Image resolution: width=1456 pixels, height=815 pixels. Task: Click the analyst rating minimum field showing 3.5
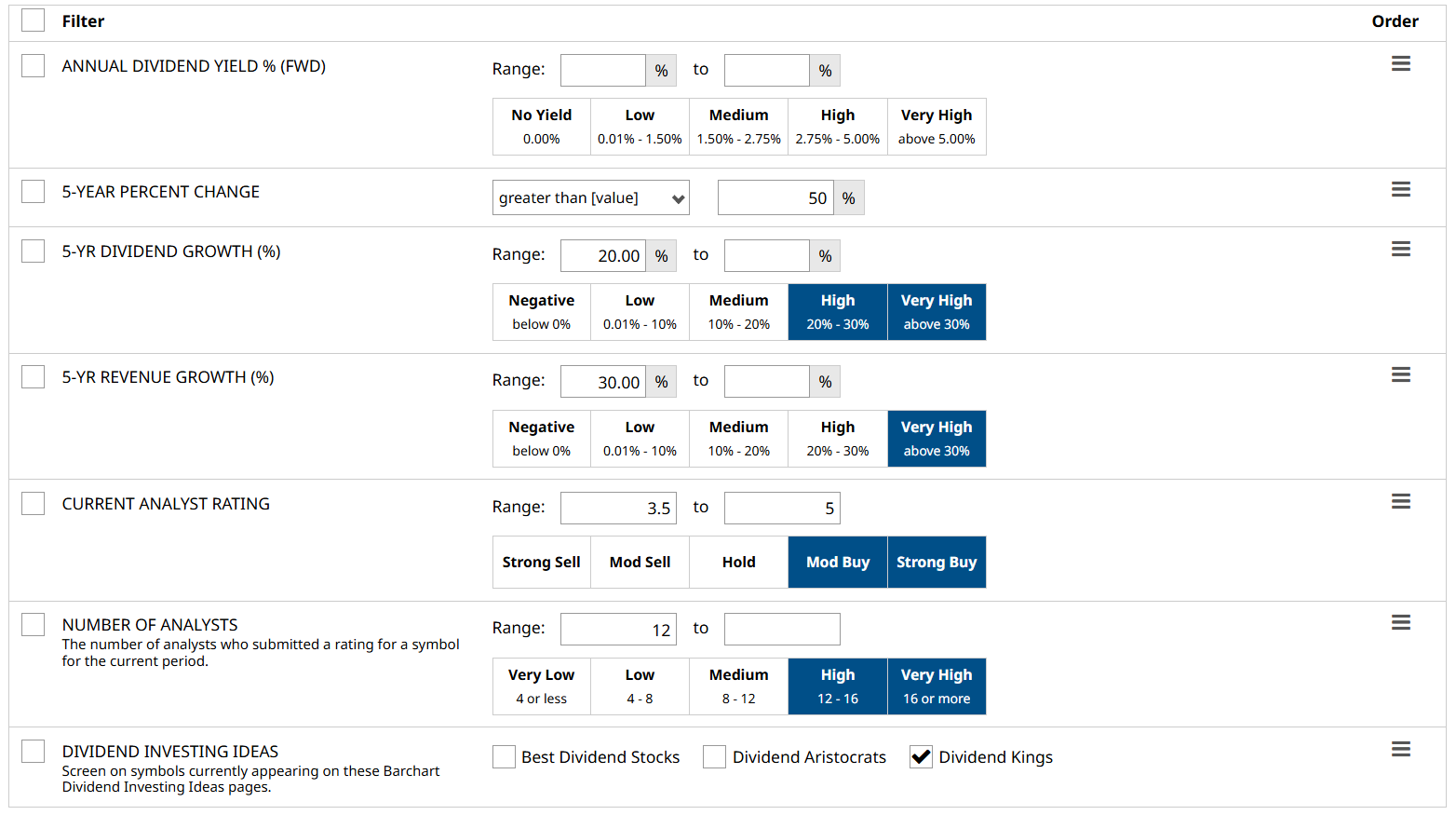pyautogui.click(x=617, y=509)
